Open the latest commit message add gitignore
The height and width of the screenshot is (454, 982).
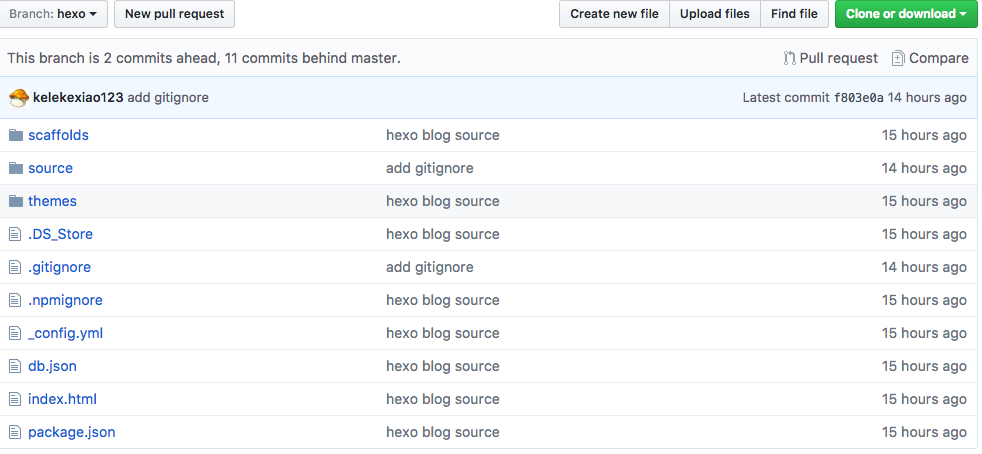[168, 98]
